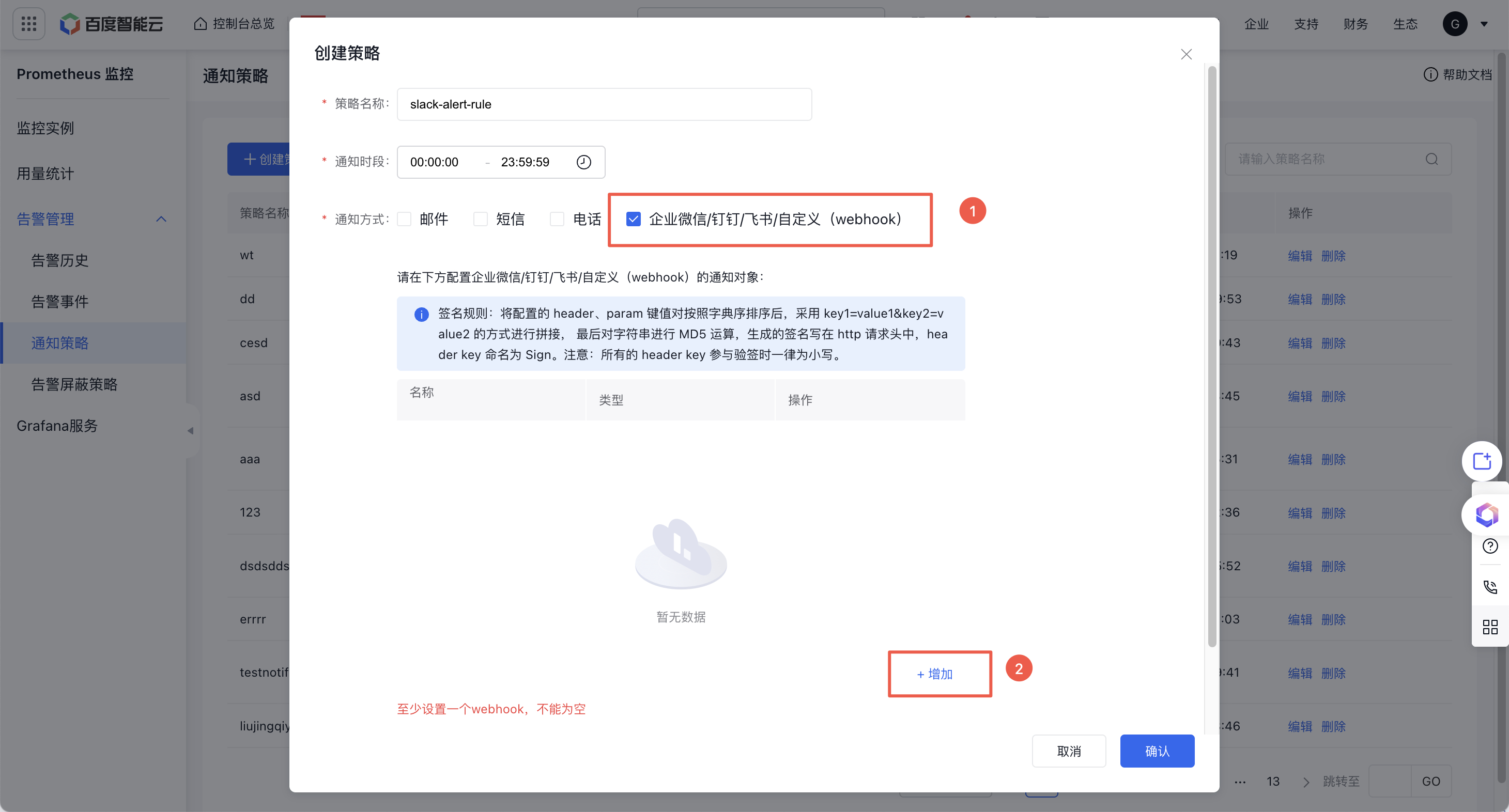Click 取消 to cancel the dialog
The height and width of the screenshot is (812, 1509).
pyautogui.click(x=1069, y=752)
